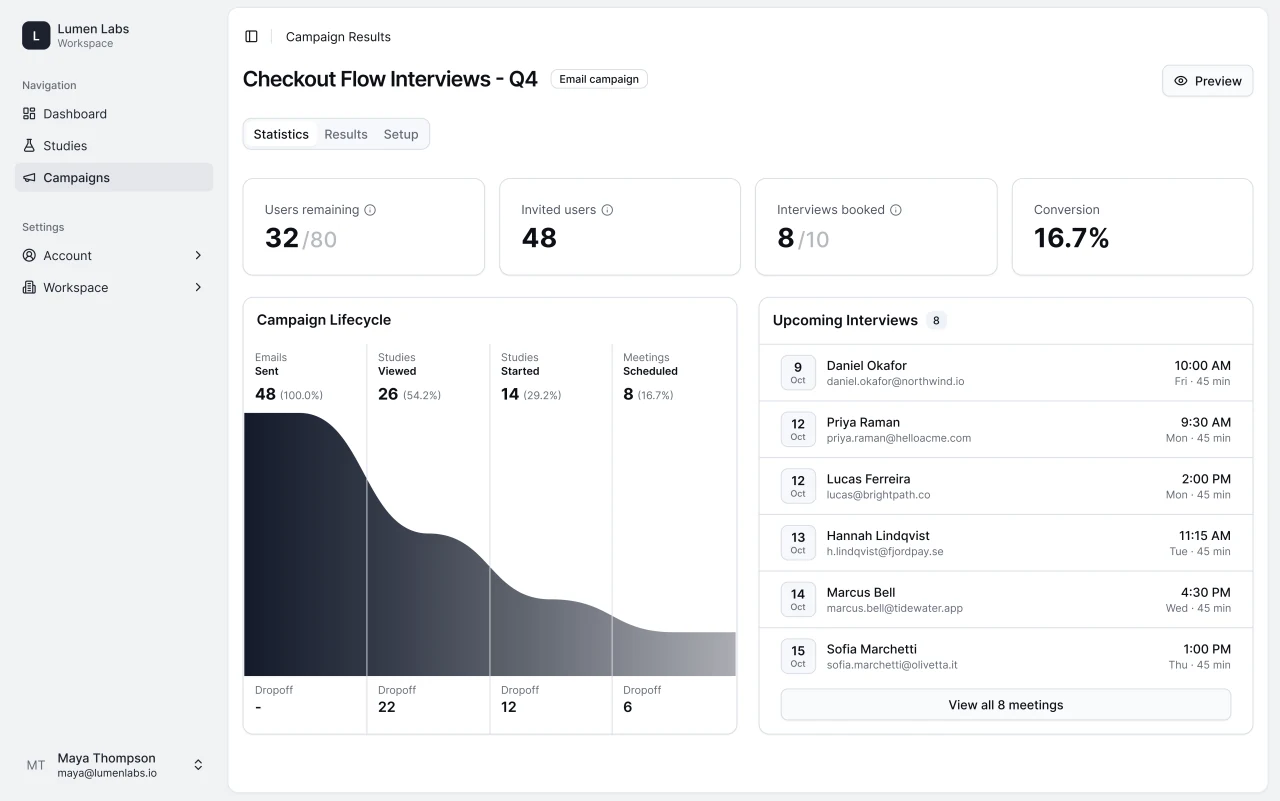The image size is (1280, 801).
Task: Click the Account person icon
Action: [29, 256]
